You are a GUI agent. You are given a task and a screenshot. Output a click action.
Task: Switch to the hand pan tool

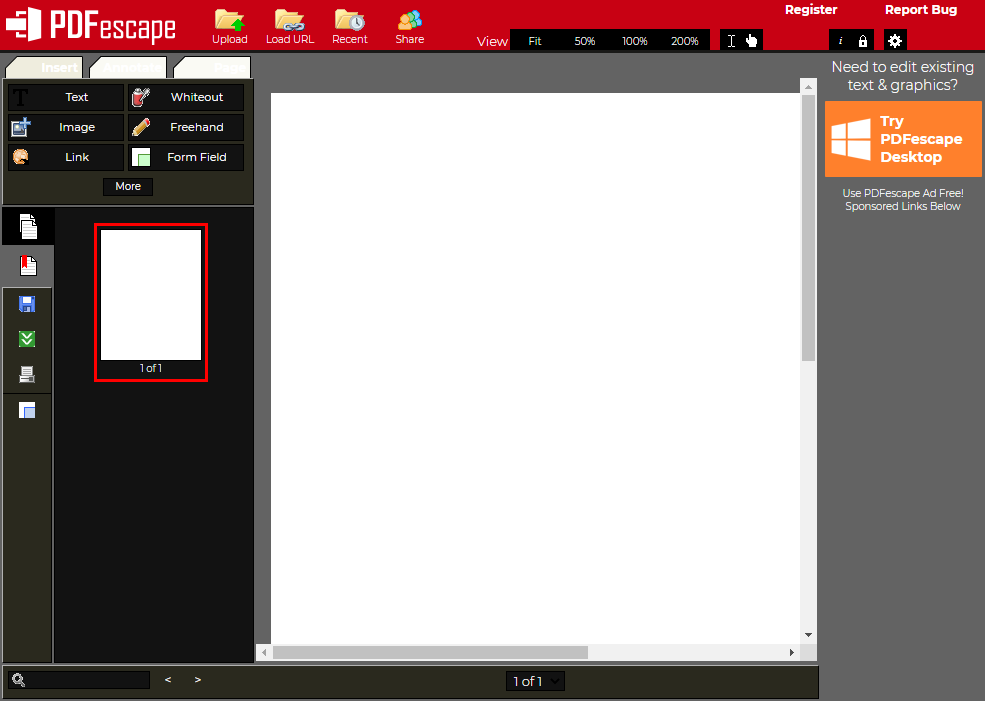tap(752, 41)
